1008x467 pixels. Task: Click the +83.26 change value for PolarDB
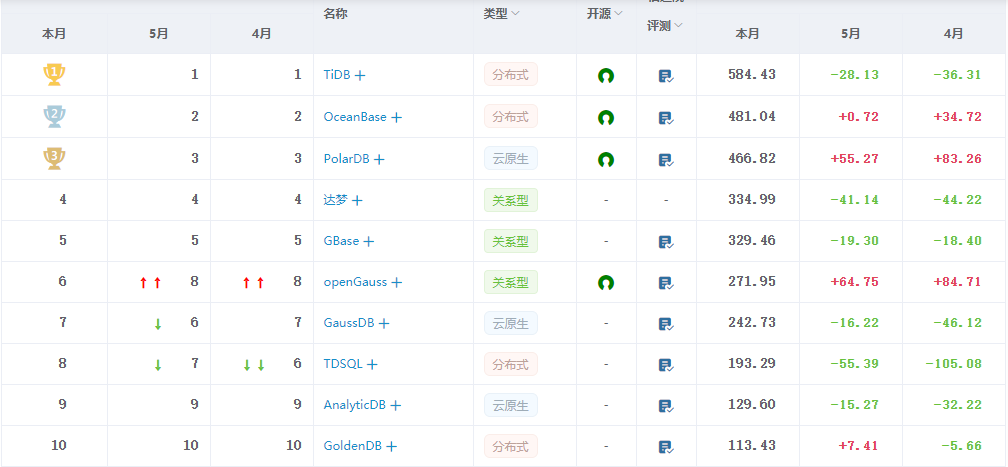tap(957, 159)
